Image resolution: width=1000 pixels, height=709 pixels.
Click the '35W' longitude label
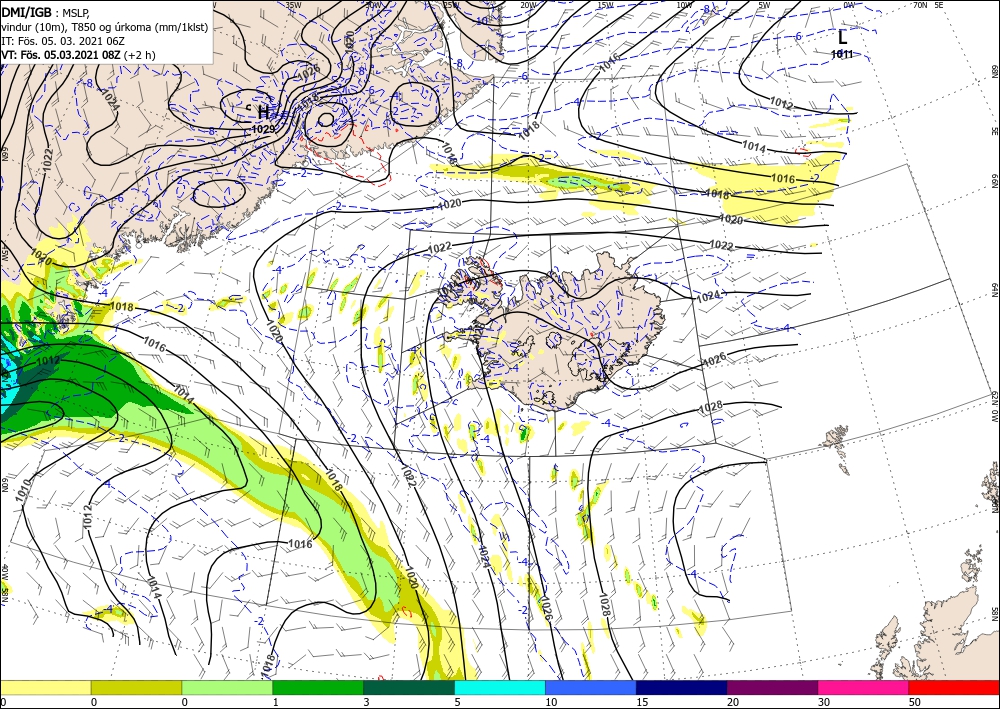point(294,5)
